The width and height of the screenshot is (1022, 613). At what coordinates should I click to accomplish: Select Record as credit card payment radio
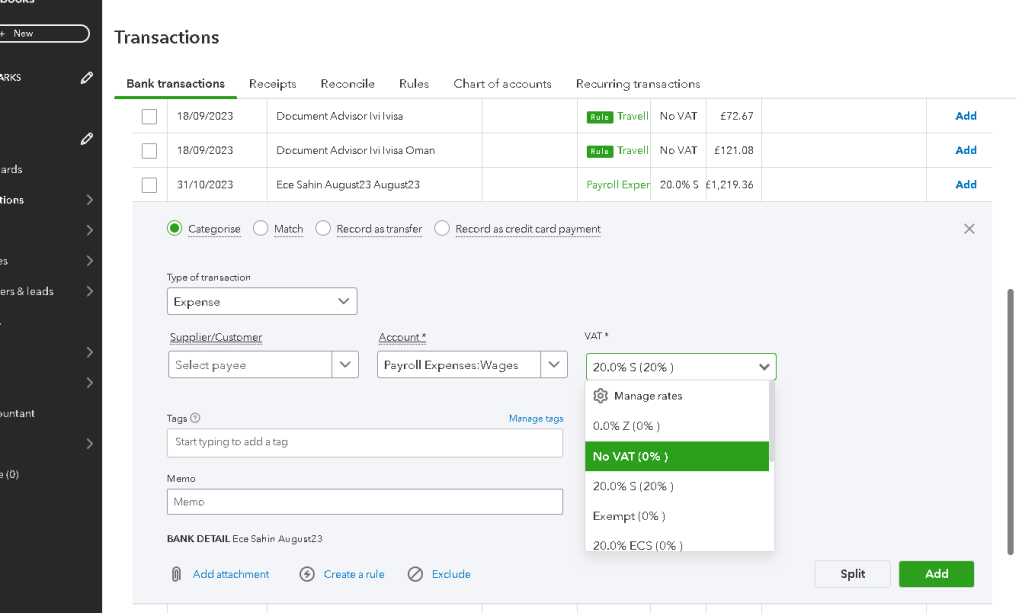click(442, 228)
